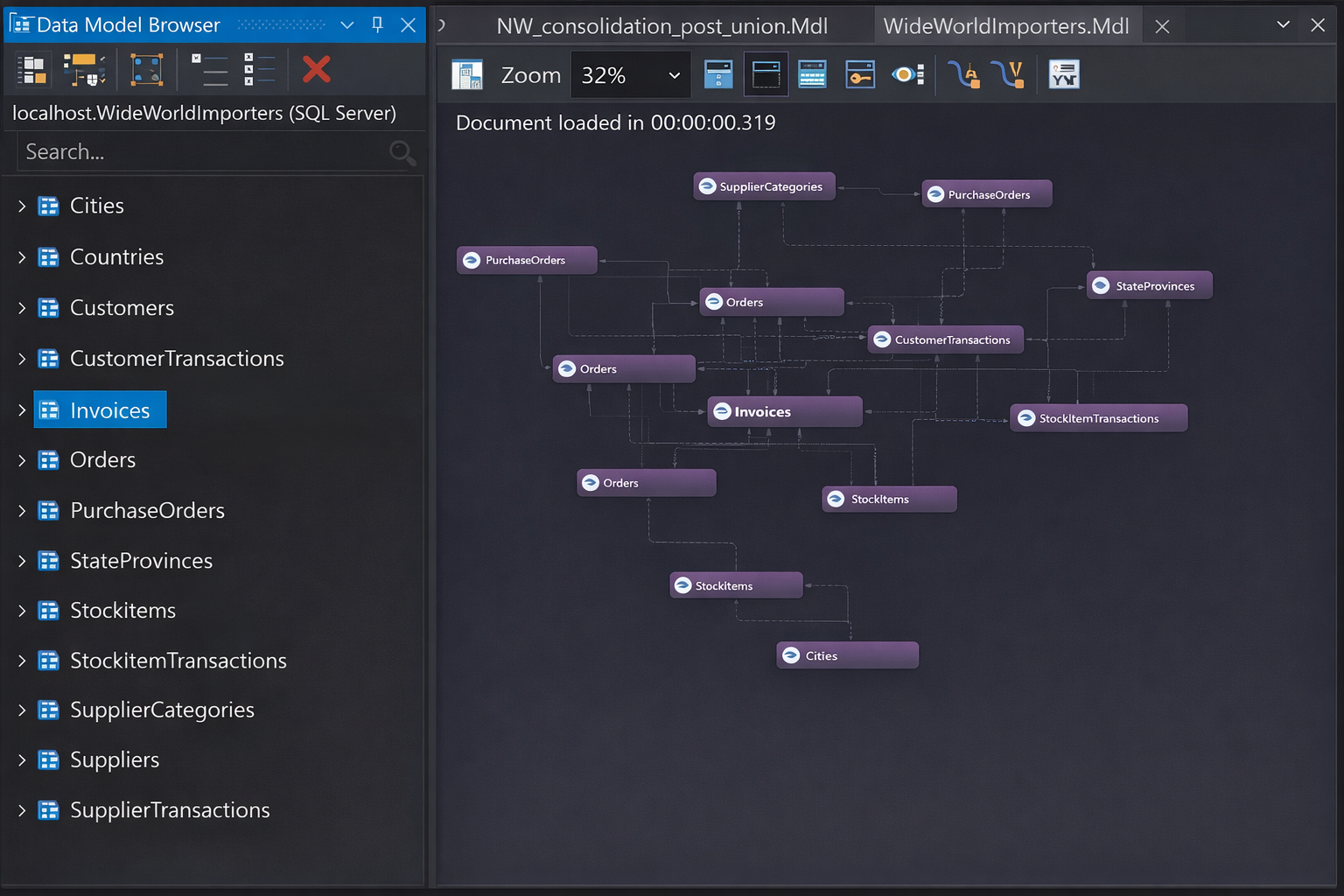The width and height of the screenshot is (1344, 896).
Task: Select SupplierTransactions in the model tree
Action: click(x=170, y=810)
